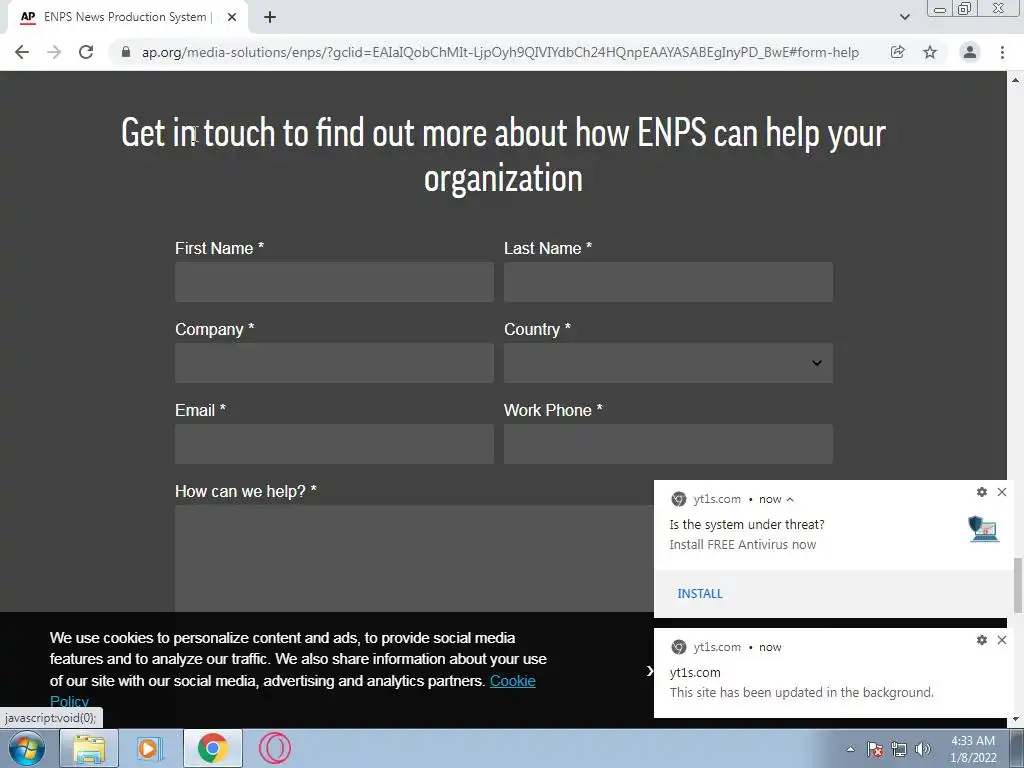Open the Chrome profile avatar icon
Viewport: 1024px width, 768px height.
click(970, 52)
